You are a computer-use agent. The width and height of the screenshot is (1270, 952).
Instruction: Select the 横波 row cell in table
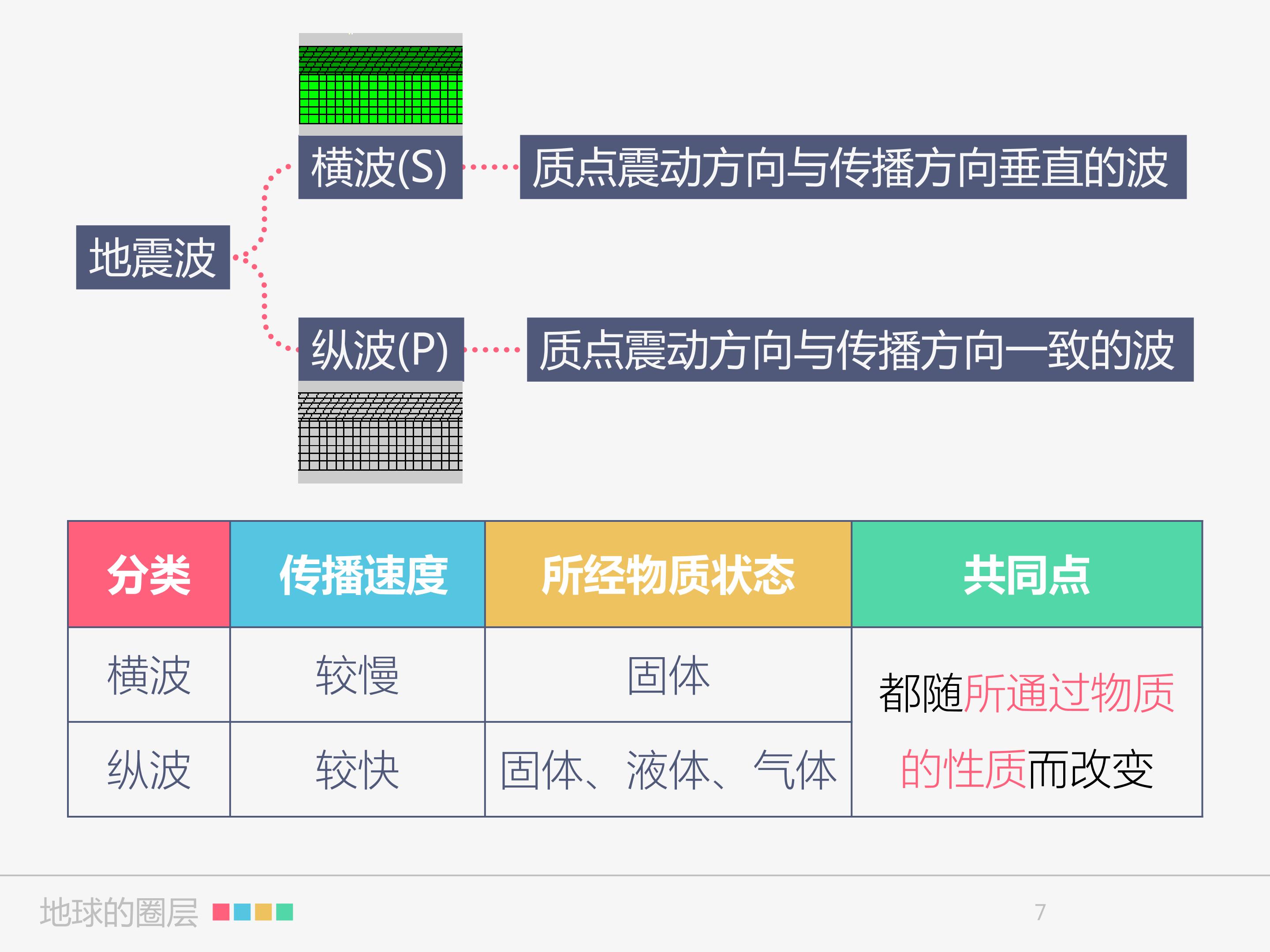pos(149,675)
